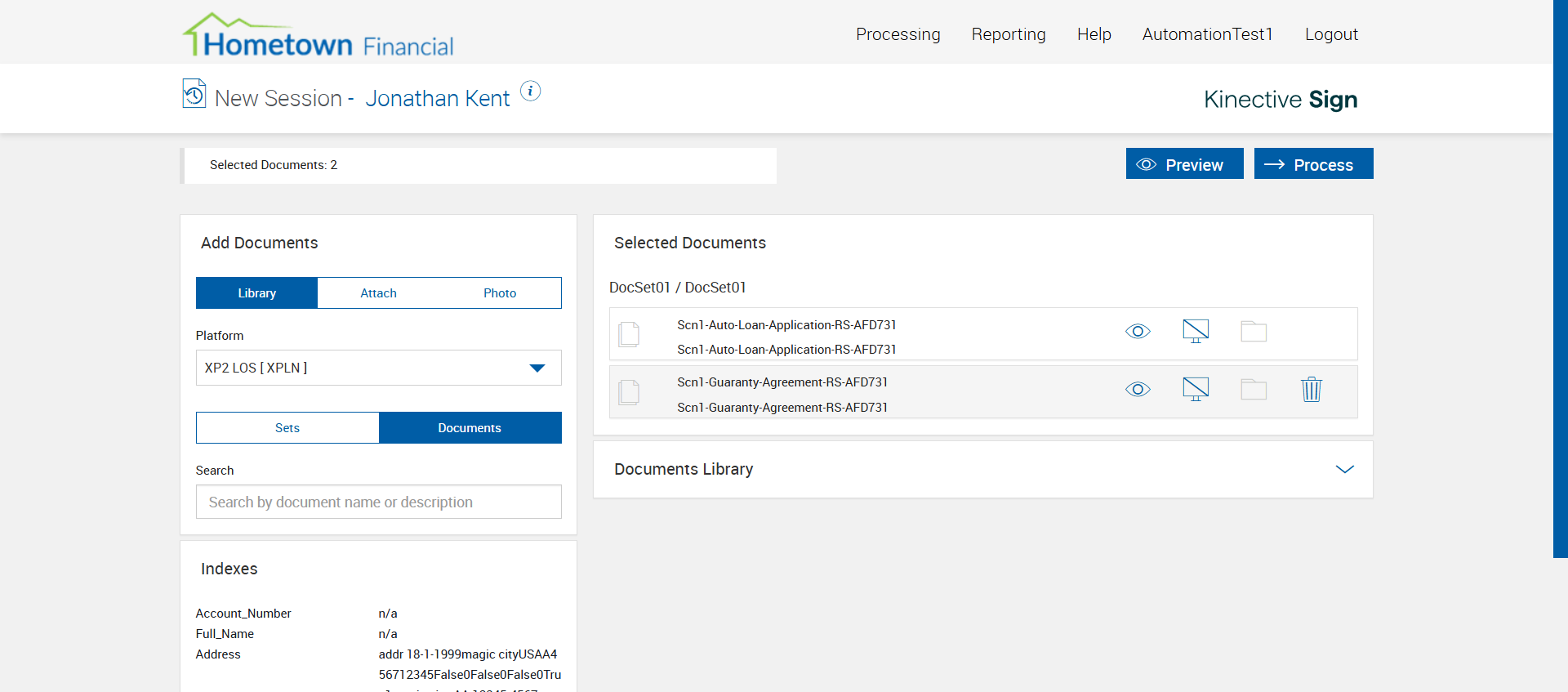Expand the Documents Library panel
Viewport: 1568px width, 692px height.
(1344, 469)
